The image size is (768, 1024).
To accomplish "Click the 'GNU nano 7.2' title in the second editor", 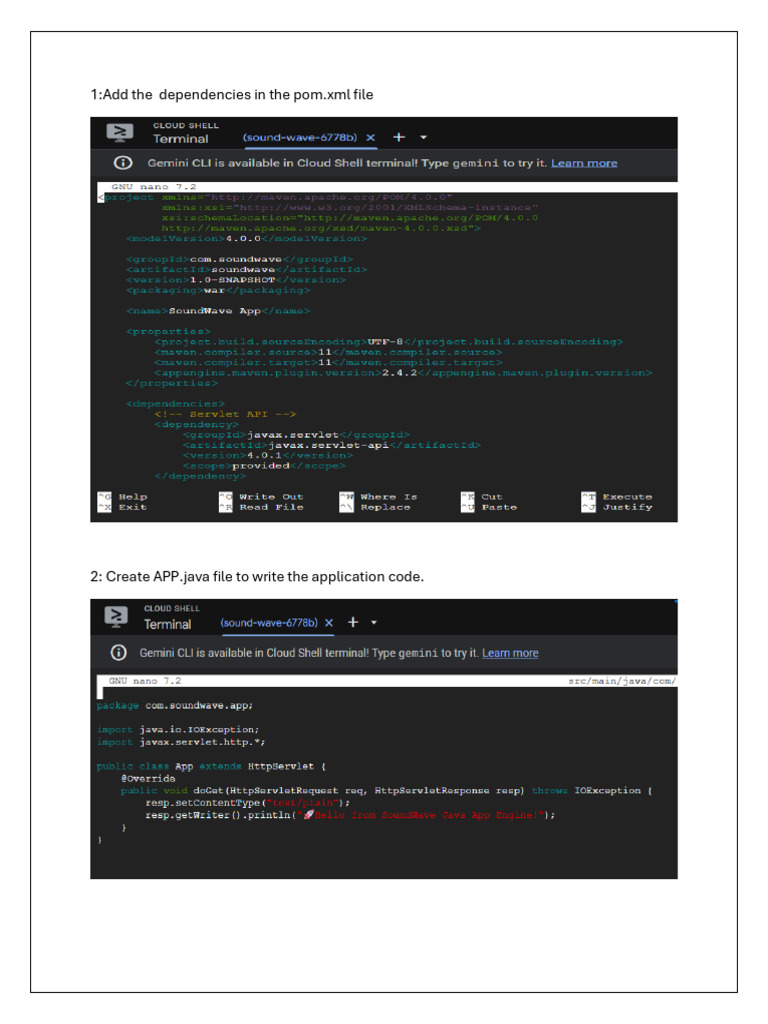I will 145,680.
